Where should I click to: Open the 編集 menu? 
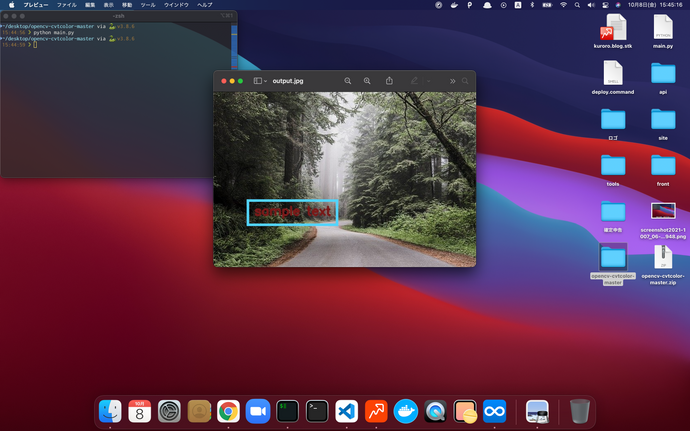point(90,5)
